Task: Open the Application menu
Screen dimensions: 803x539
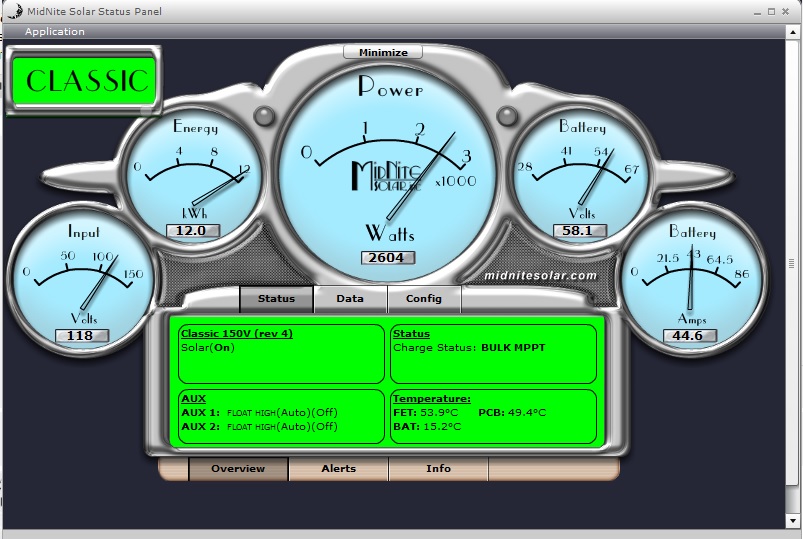Action: [x=55, y=31]
